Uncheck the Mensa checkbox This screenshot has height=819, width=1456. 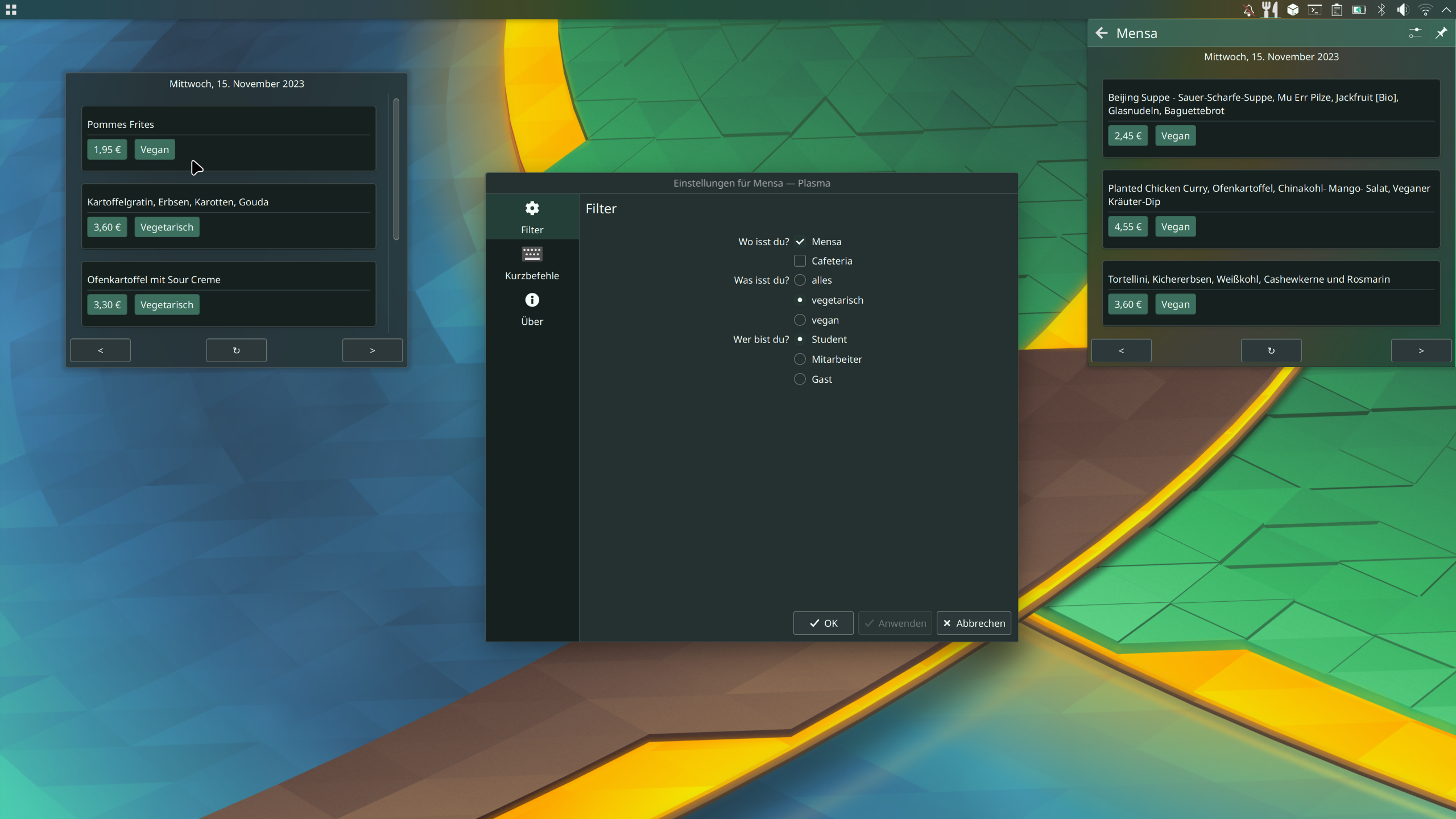800,242
